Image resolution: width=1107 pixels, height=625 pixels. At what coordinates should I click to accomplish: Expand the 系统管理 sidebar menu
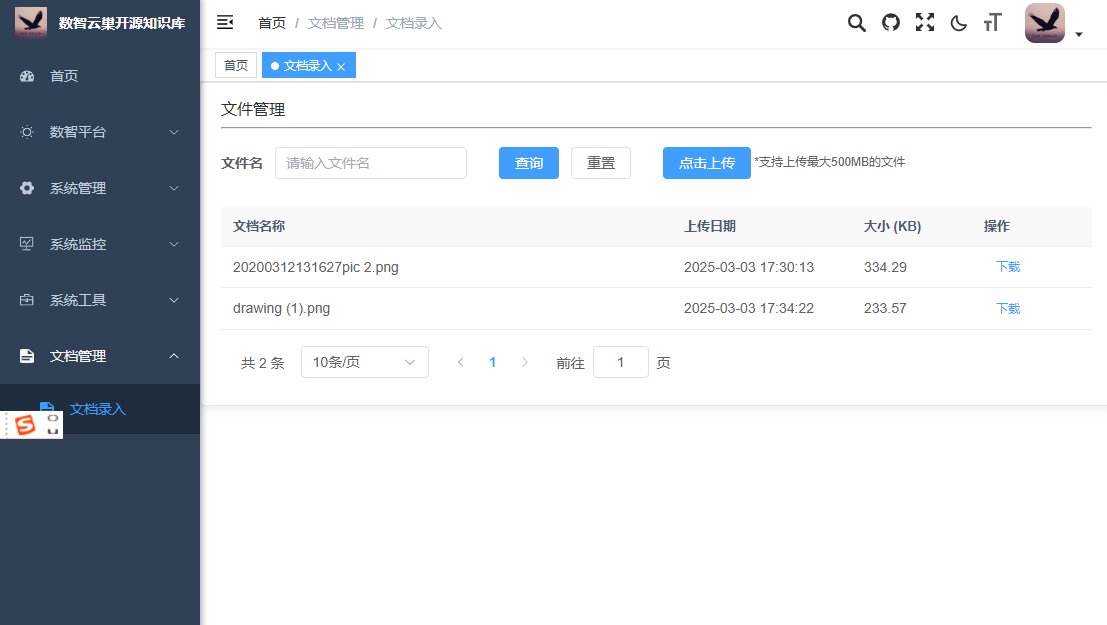100,188
